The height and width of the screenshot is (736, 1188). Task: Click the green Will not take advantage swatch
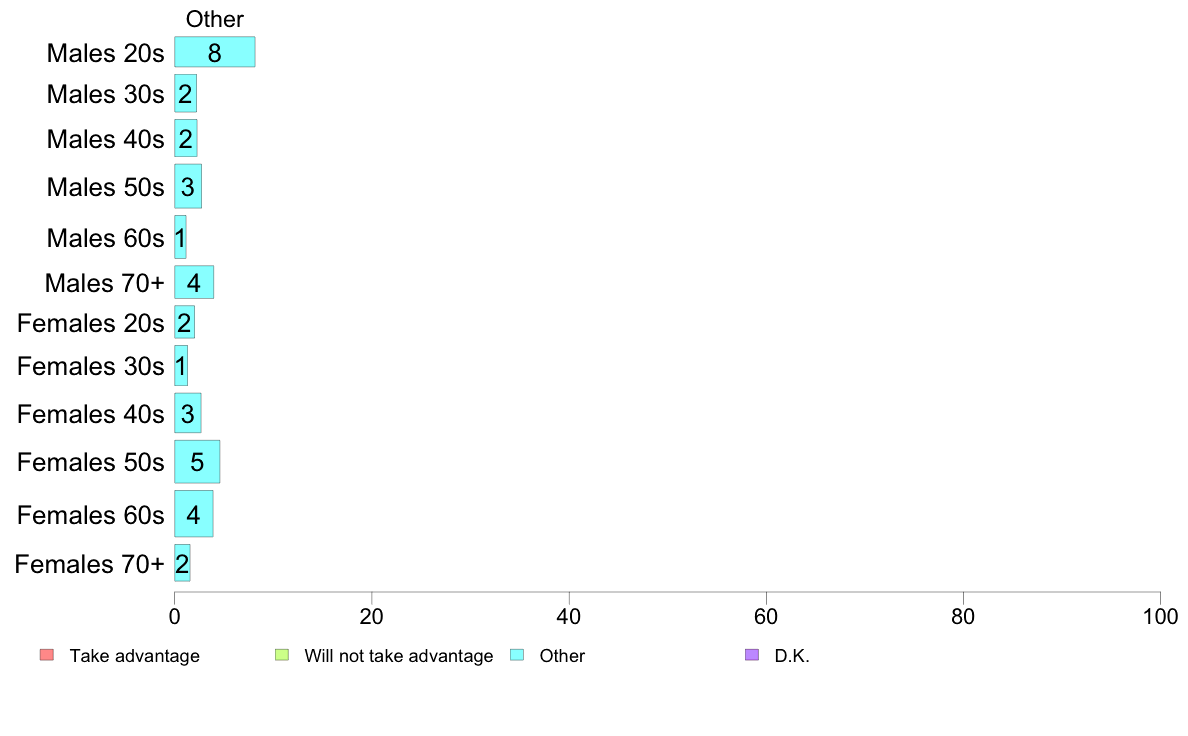(x=282, y=655)
